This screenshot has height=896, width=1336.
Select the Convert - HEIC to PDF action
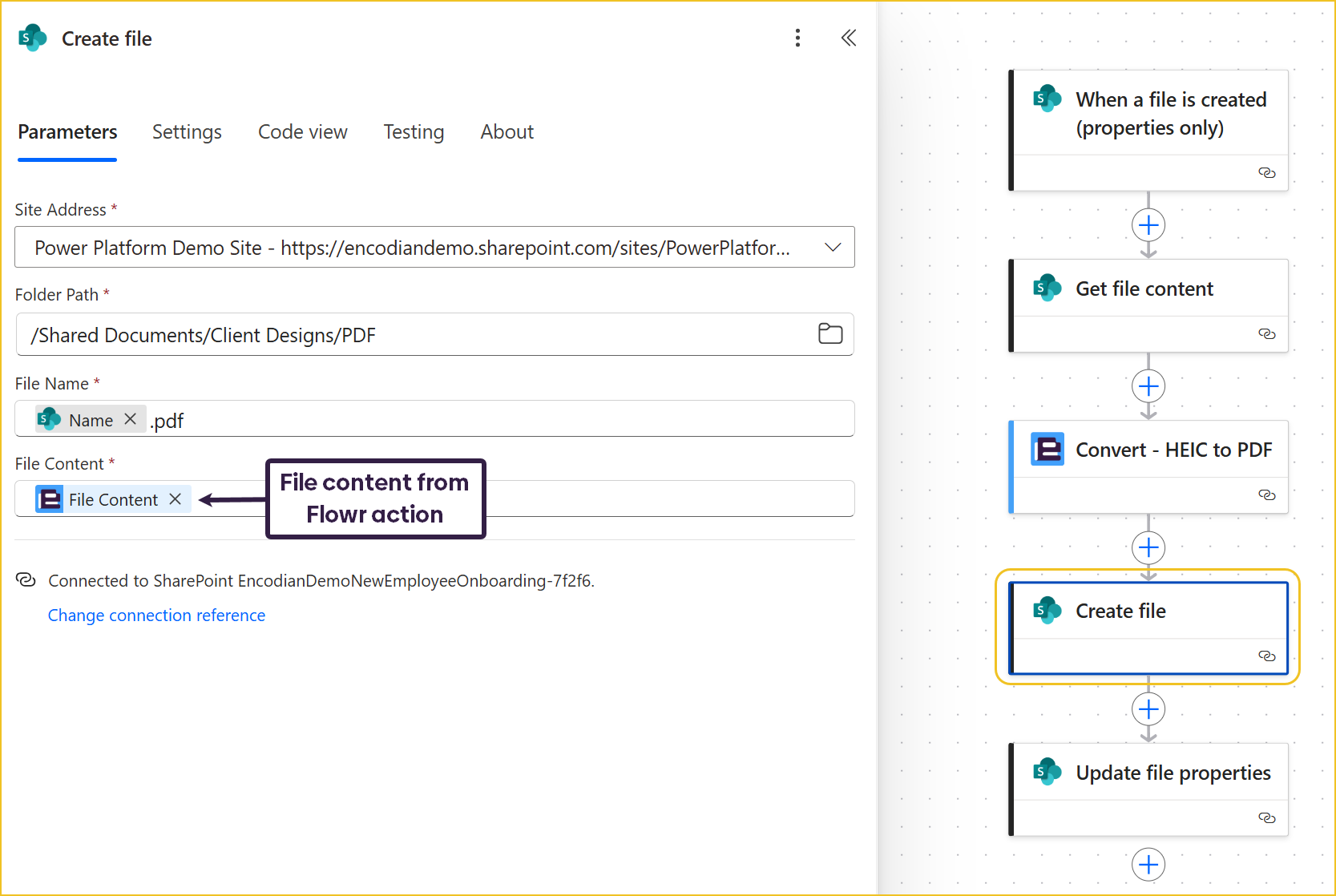1173,450
